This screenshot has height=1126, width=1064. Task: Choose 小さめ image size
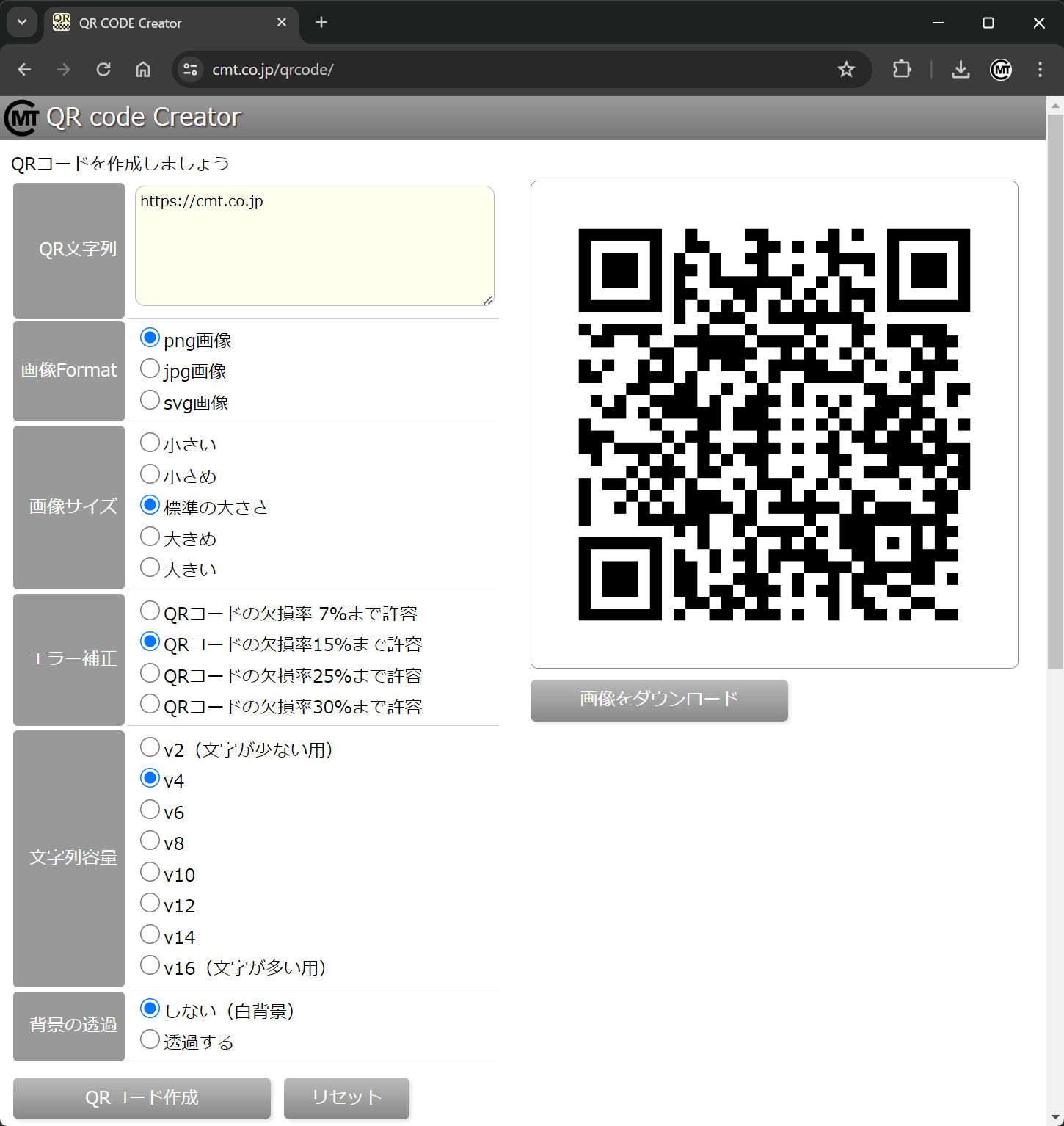tap(150, 474)
